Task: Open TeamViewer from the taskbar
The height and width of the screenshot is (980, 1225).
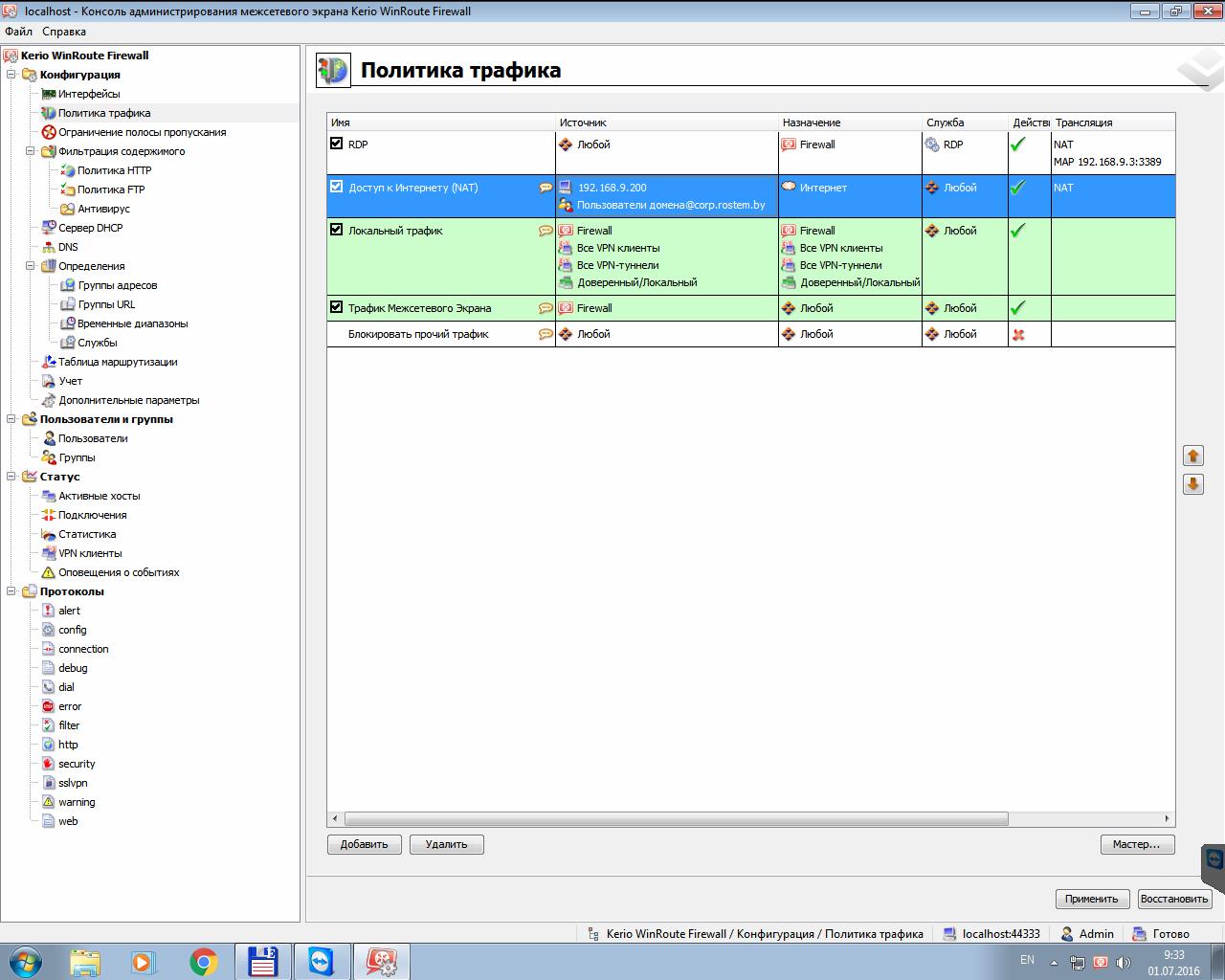Action: point(321,961)
